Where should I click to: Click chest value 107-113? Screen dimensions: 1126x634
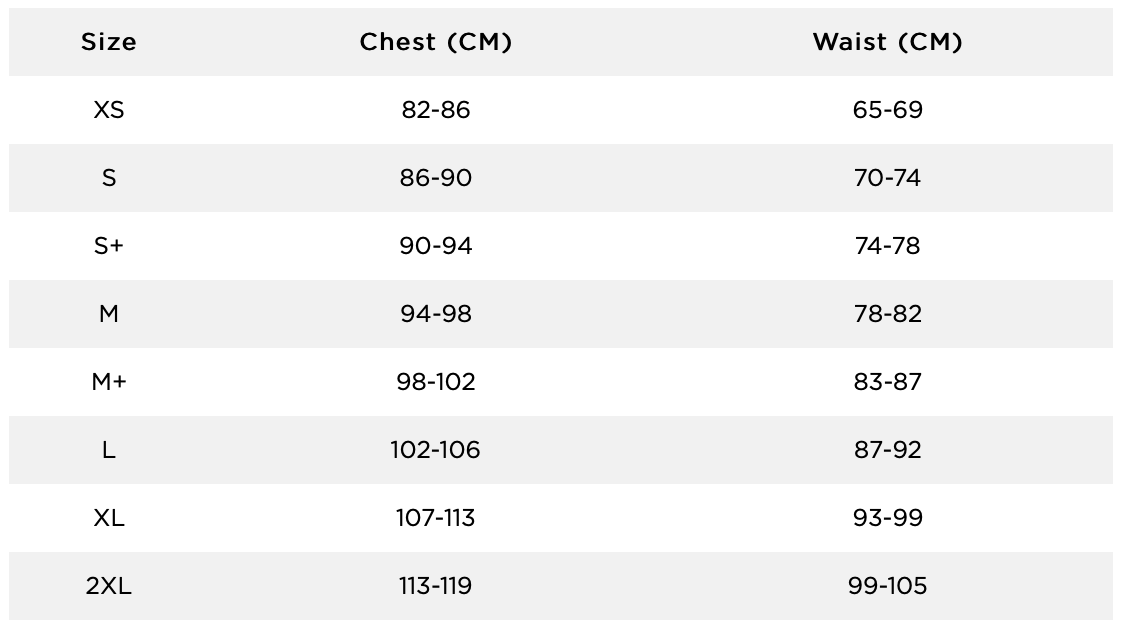pyautogui.click(x=436, y=518)
